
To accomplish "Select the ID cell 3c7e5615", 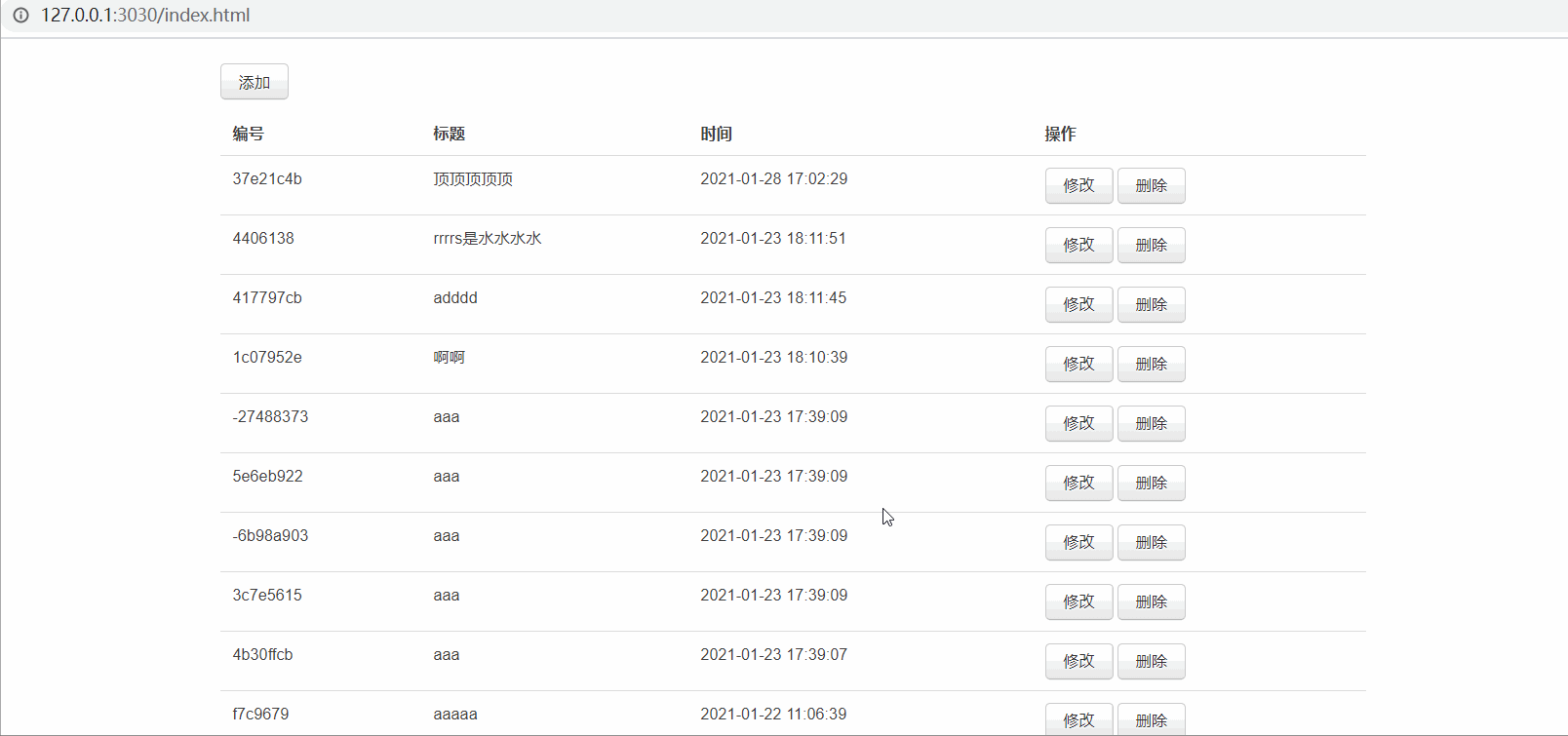I will pos(267,596).
